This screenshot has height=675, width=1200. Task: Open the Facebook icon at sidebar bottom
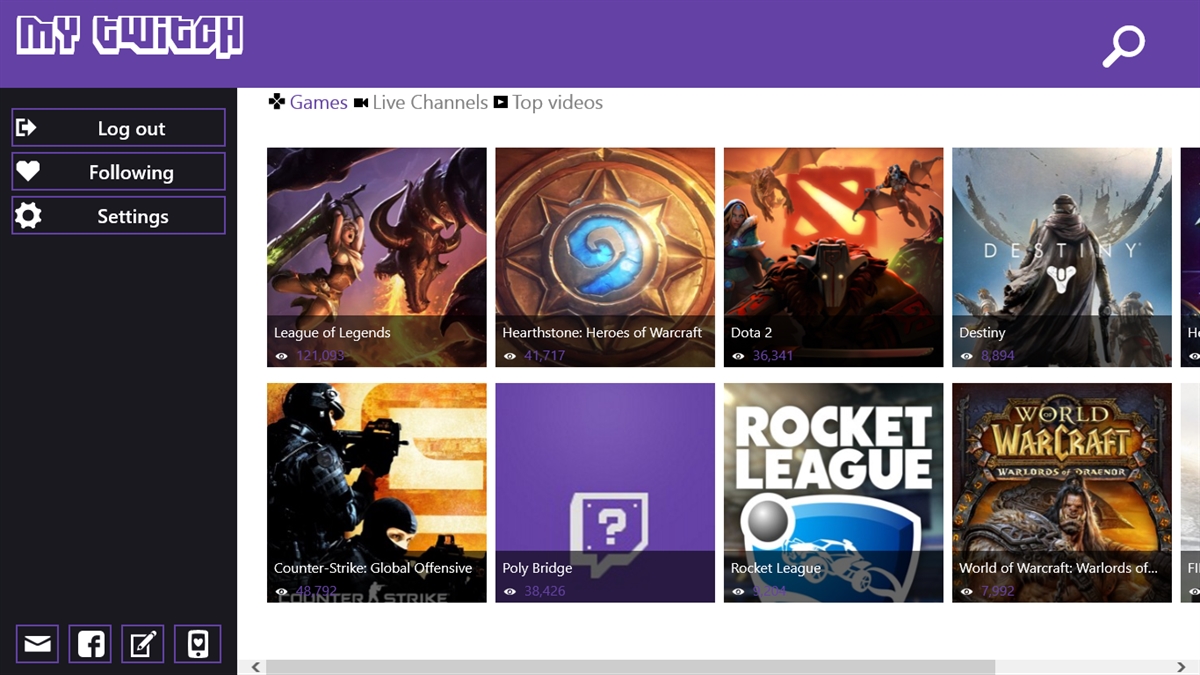point(90,644)
